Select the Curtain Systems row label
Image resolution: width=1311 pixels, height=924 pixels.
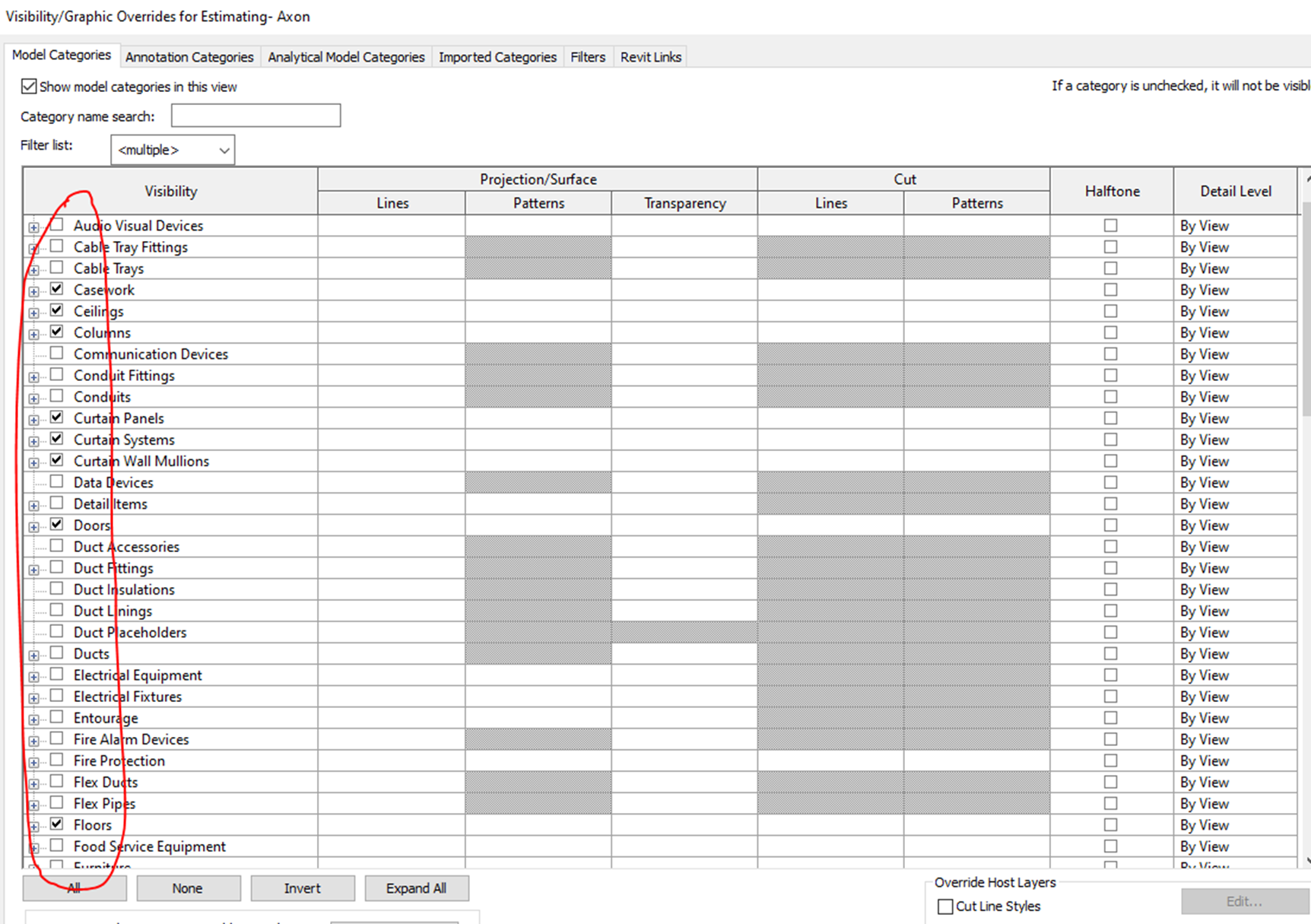124,440
